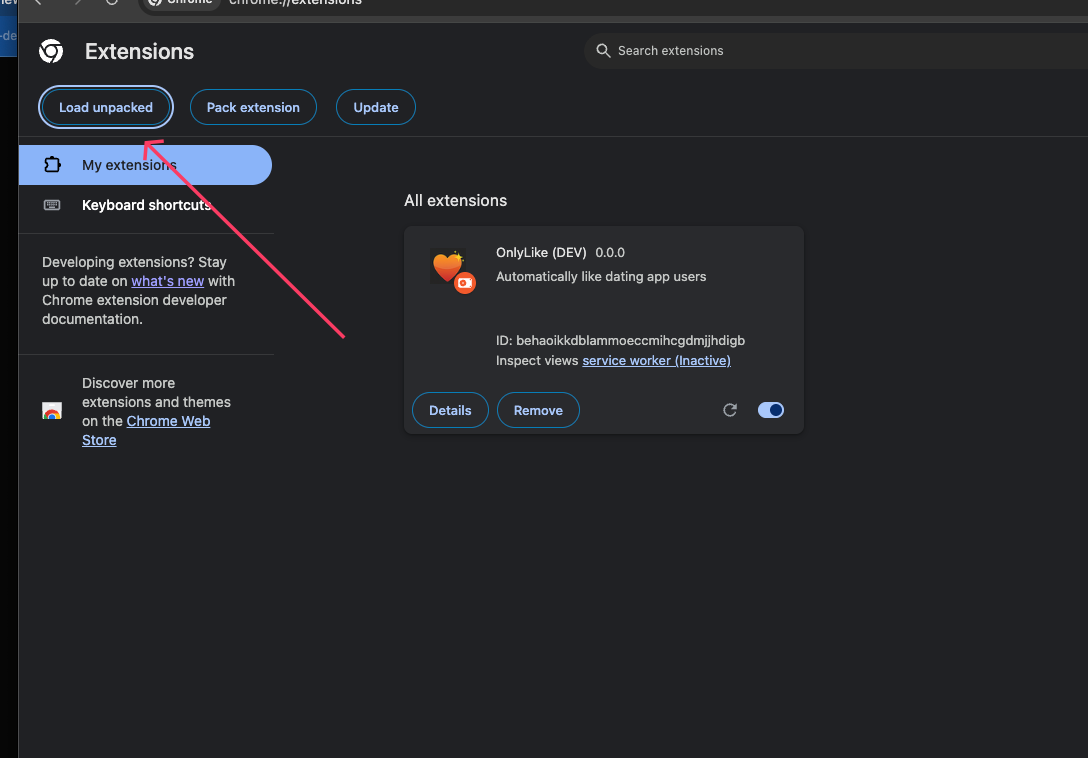Click the Chrome Web Store rainbow icon
Screen dimensions: 1088x758
(52, 411)
